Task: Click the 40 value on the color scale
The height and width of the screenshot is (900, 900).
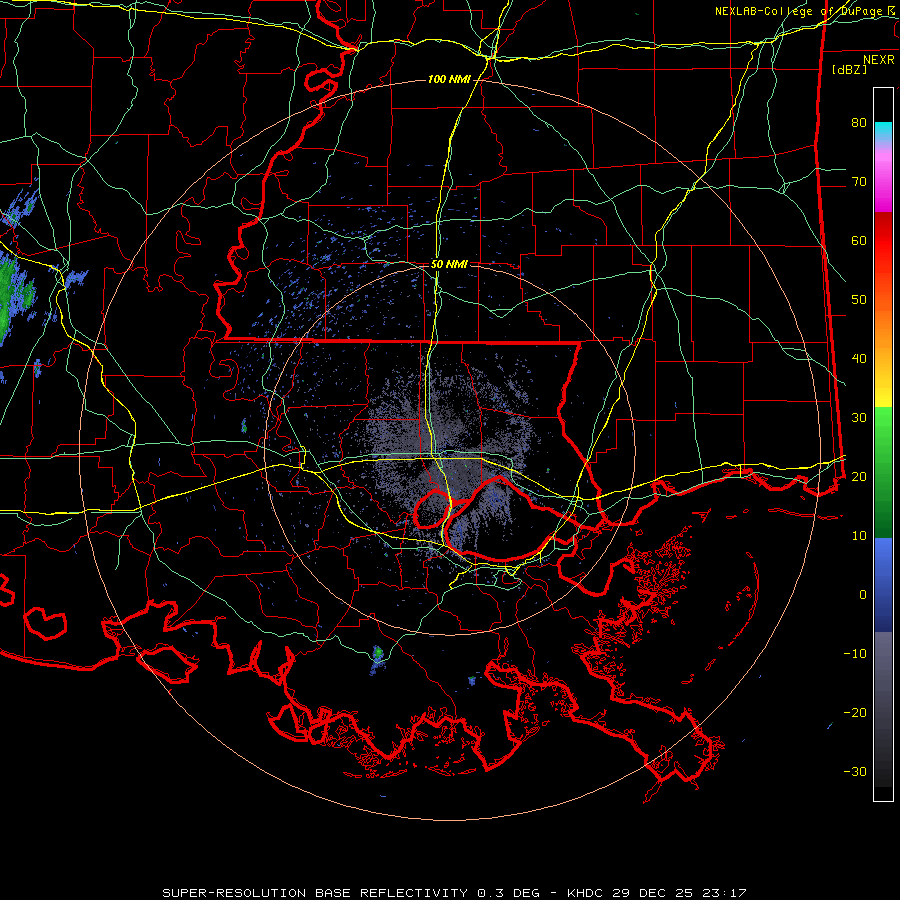Action: pyautogui.click(x=859, y=359)
